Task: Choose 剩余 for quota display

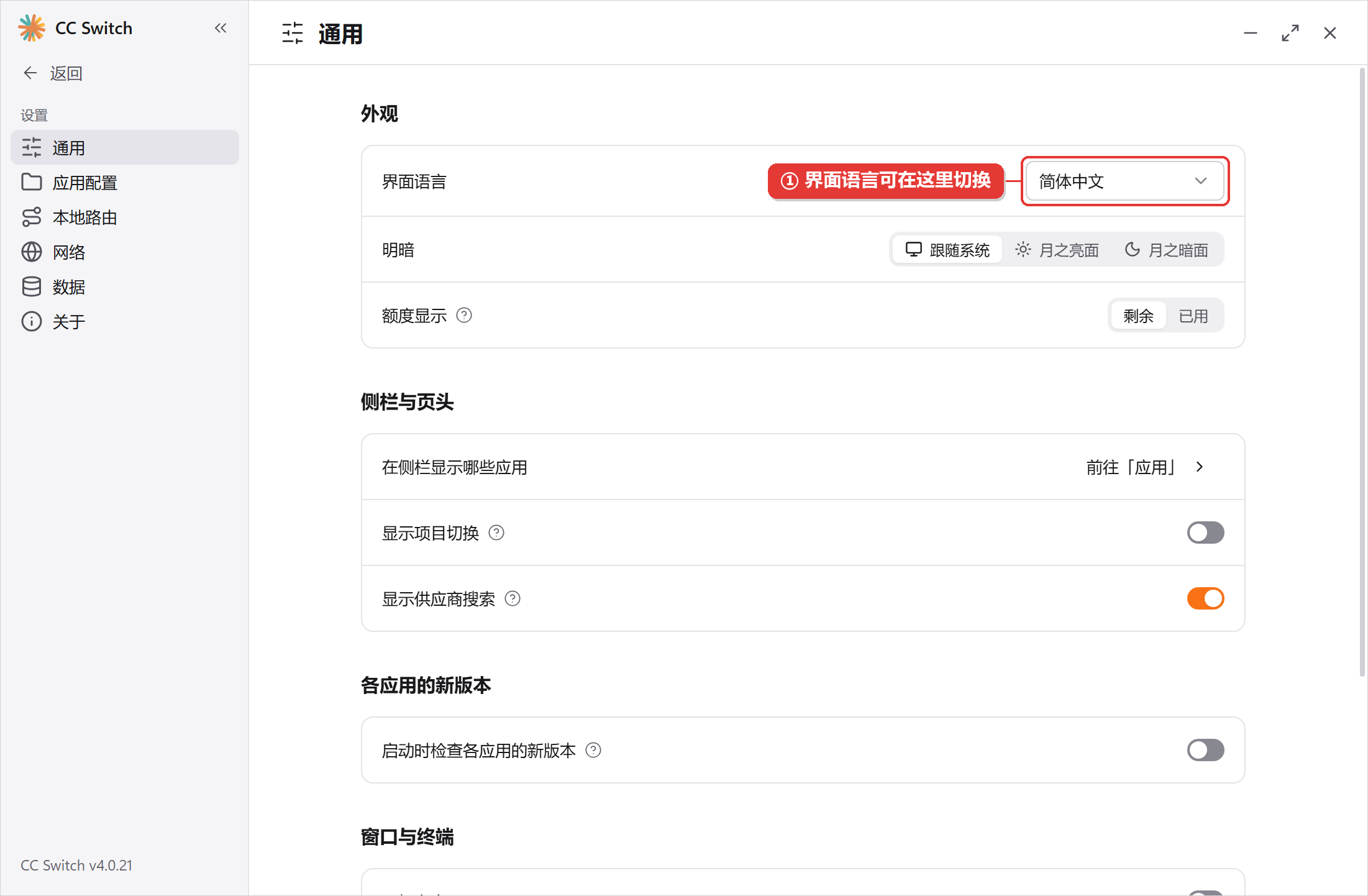Action: (1138, 316)
